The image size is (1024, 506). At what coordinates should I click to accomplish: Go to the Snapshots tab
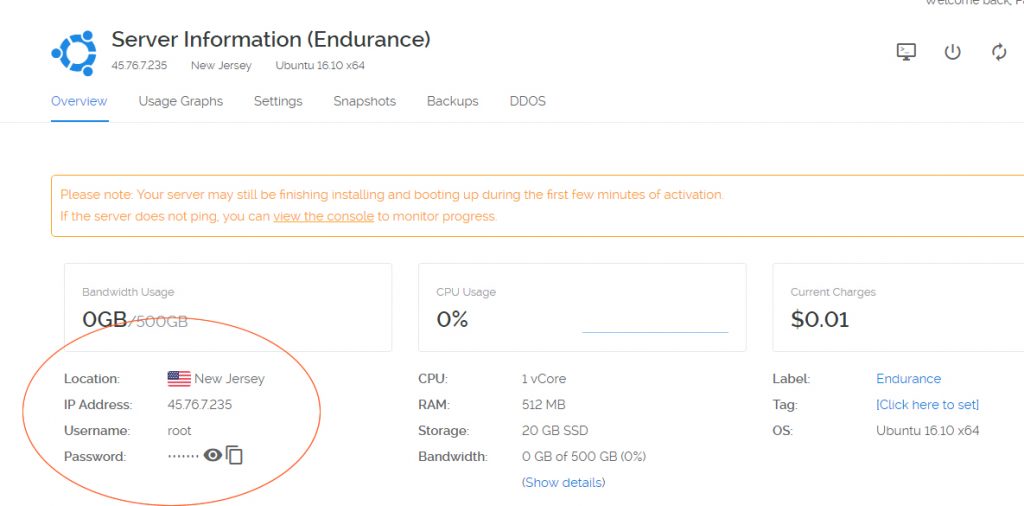364,101
